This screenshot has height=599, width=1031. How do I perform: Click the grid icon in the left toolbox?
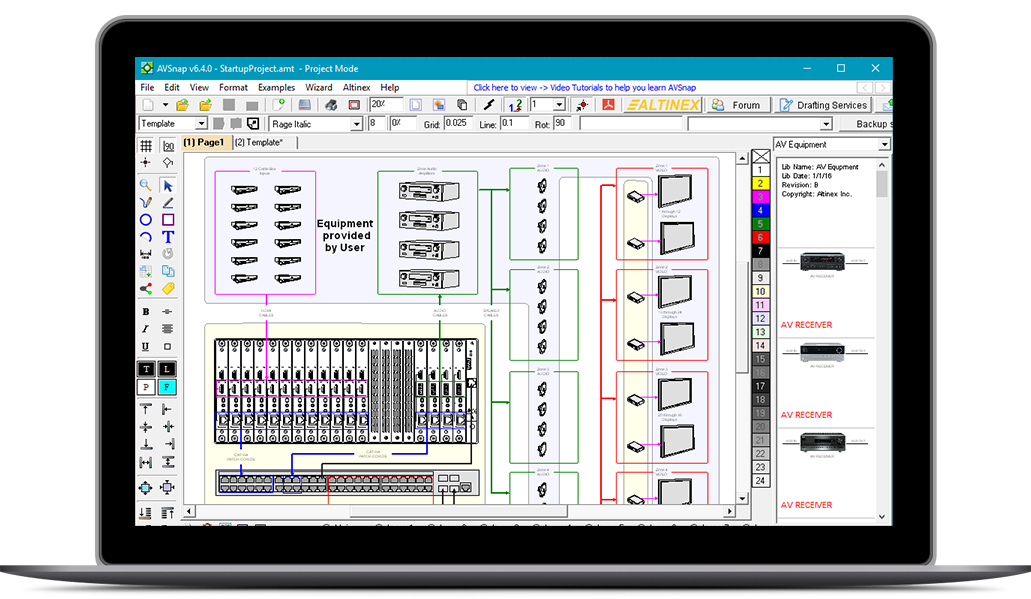point(145,145)
